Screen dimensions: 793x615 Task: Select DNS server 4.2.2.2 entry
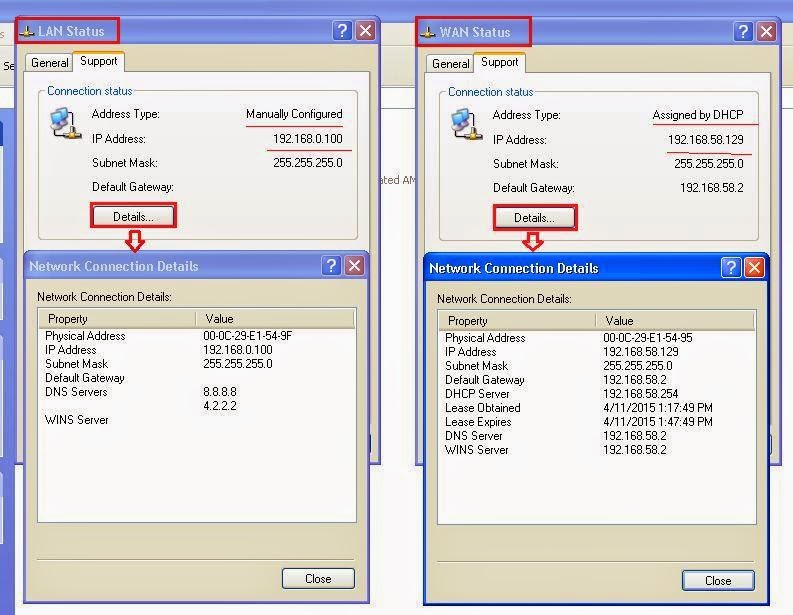click(220, 406)
